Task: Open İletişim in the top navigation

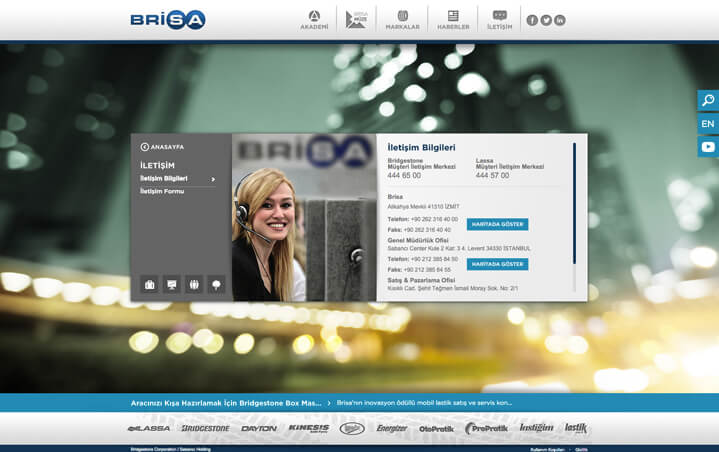Action: (x=499, y=19)
